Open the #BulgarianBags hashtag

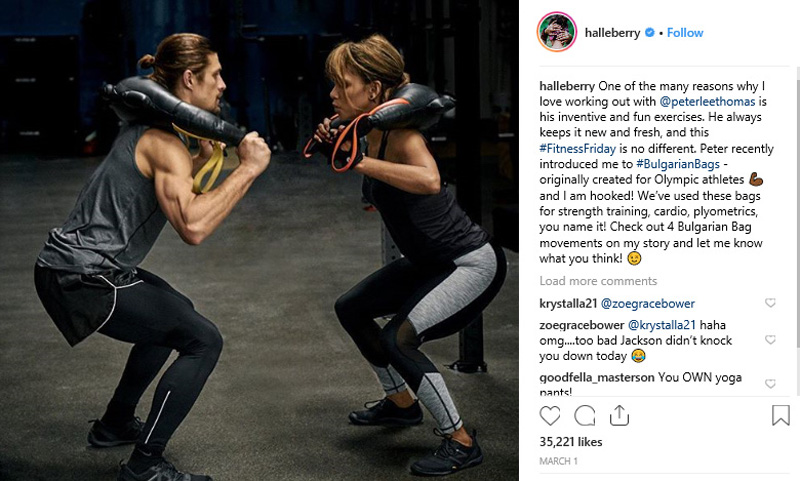(678, 164)
